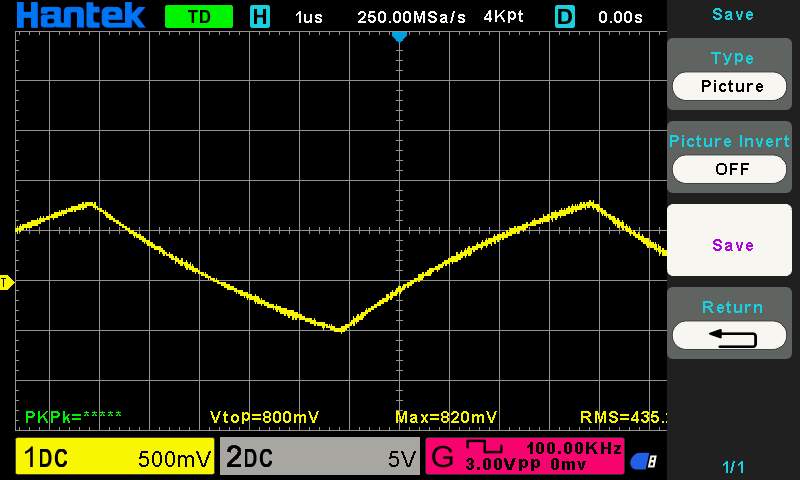Click the 1/1 page indicator

[733, 467]
